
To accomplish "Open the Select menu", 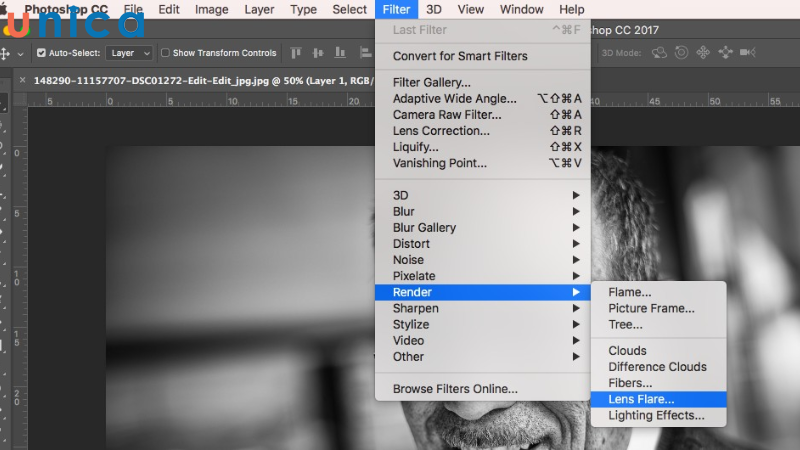I will 349,10.
